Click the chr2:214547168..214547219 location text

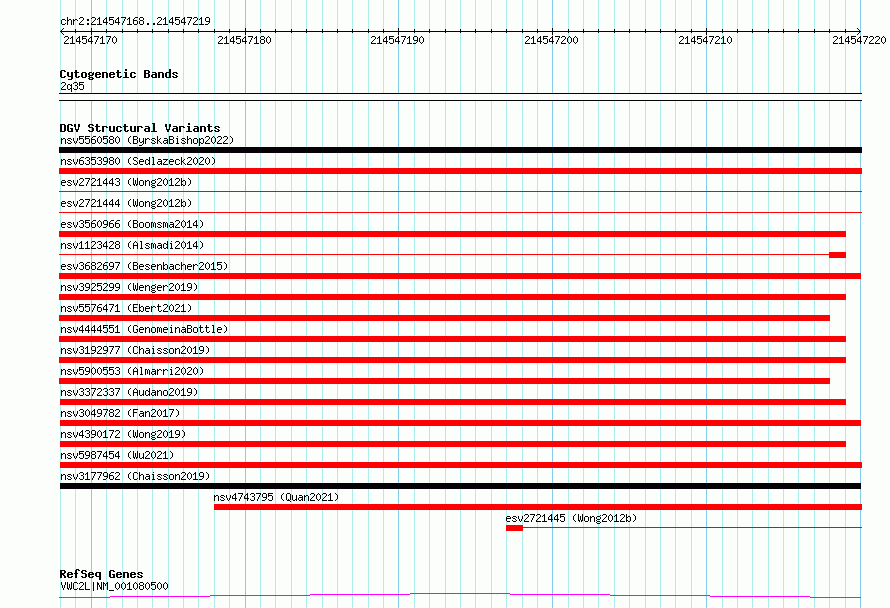click(x=135, y=21)
